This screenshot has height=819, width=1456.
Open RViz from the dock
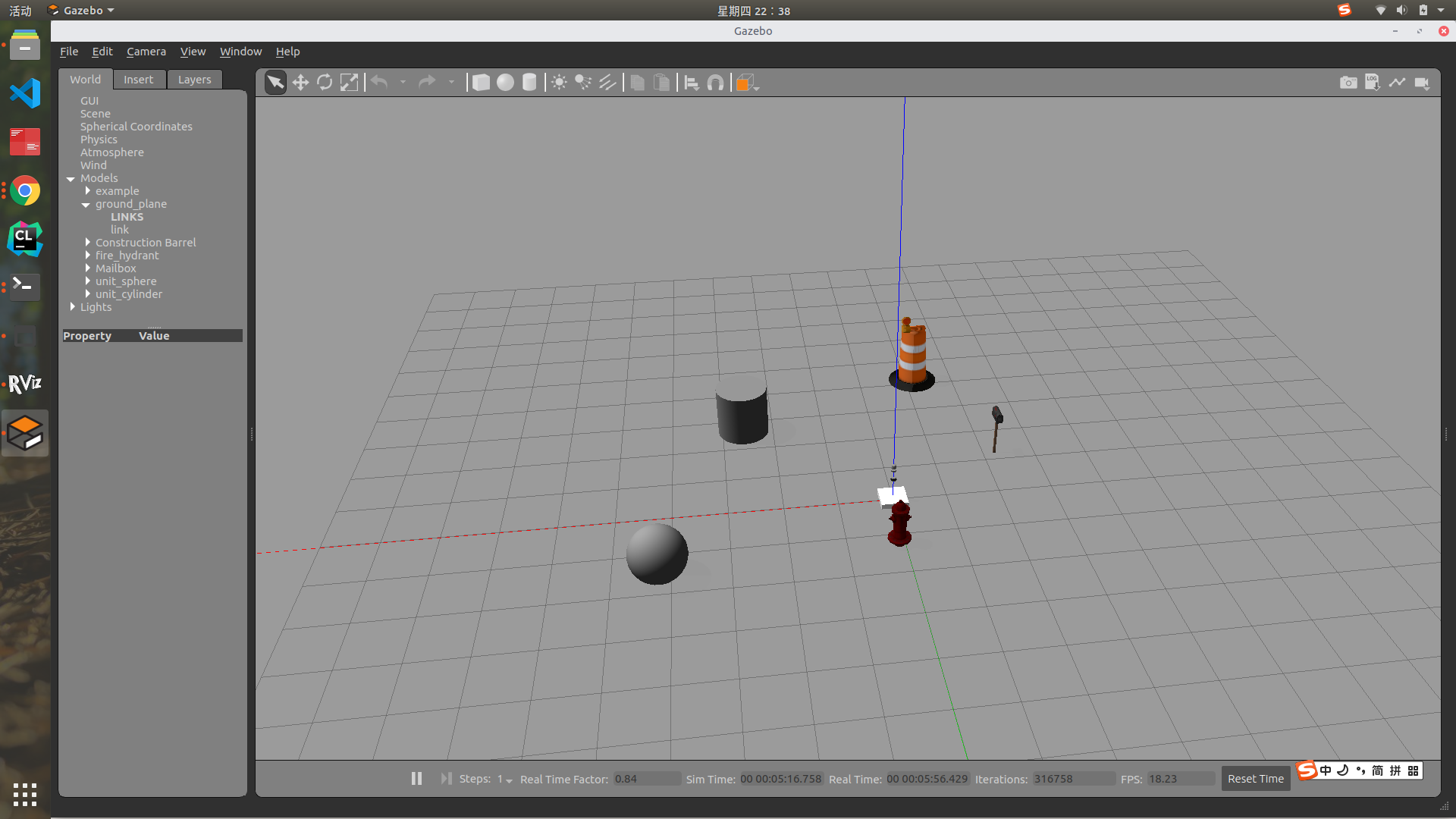click(x=24, y=384)
